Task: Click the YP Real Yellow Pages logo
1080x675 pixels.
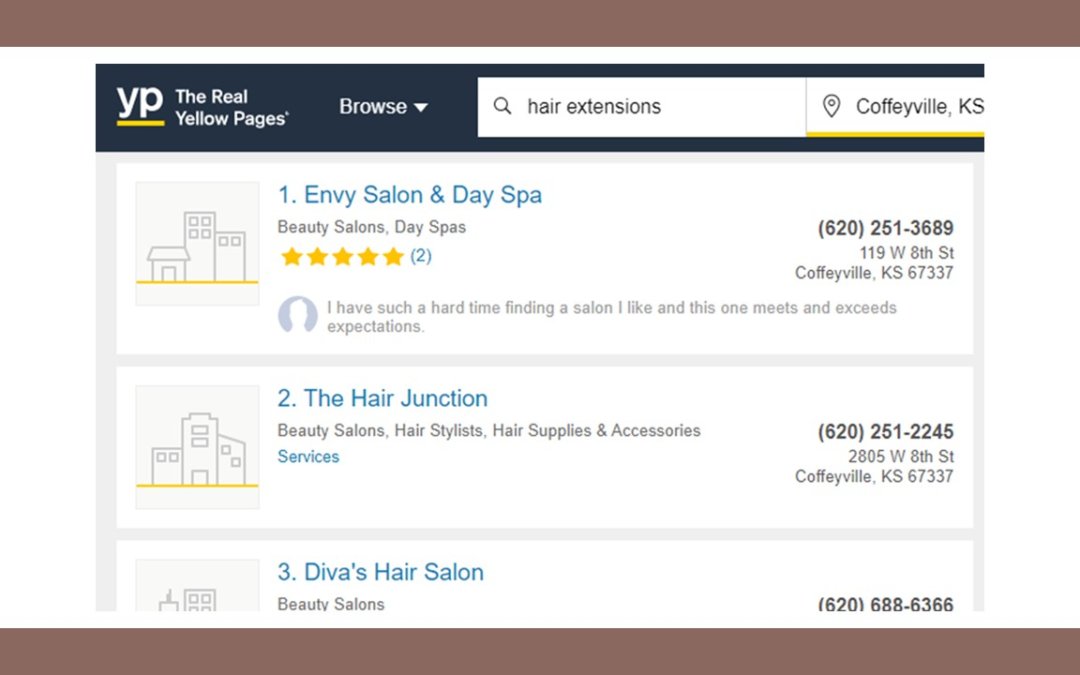Action: coord(202,107)
